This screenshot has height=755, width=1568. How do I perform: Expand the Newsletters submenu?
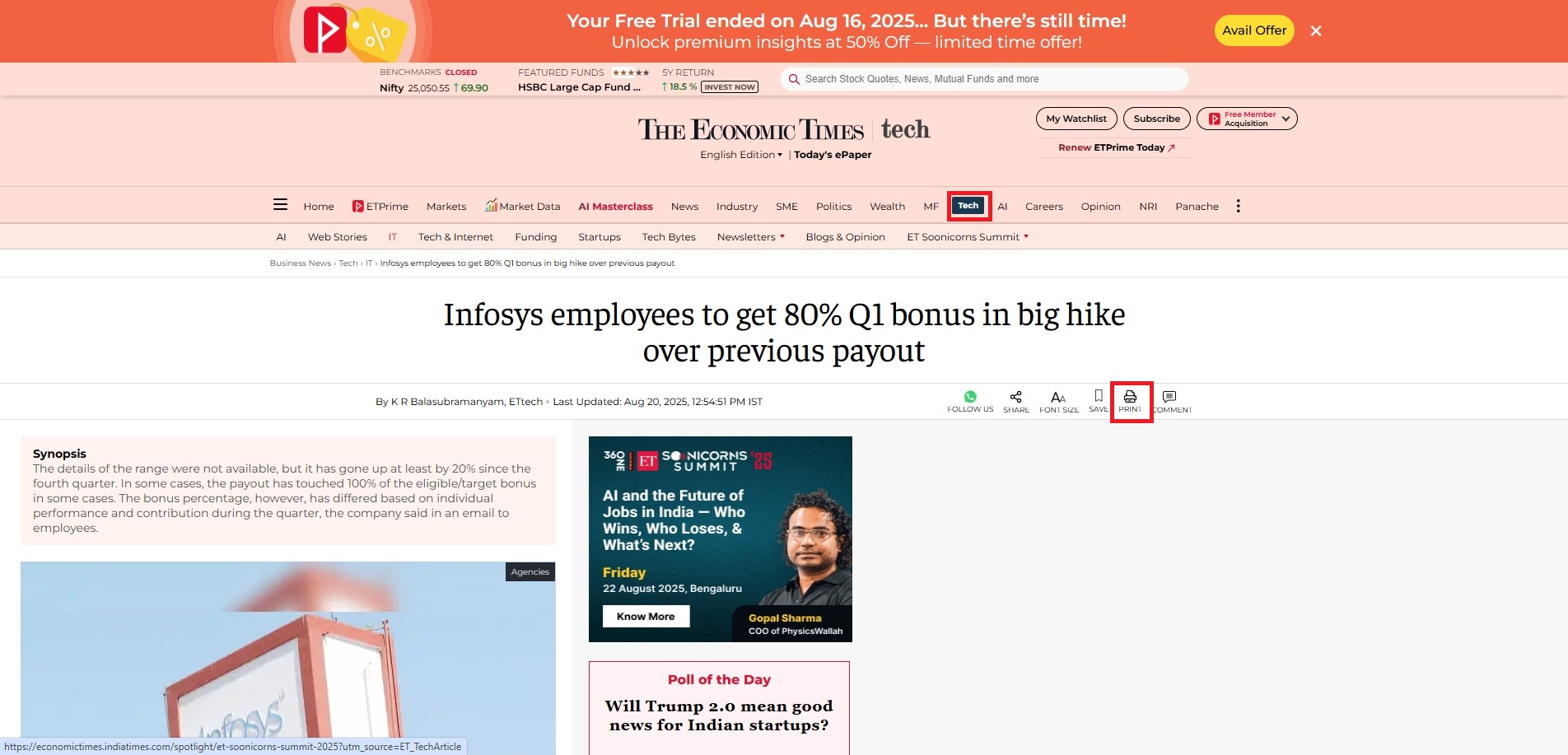click(x=750, y=237)
